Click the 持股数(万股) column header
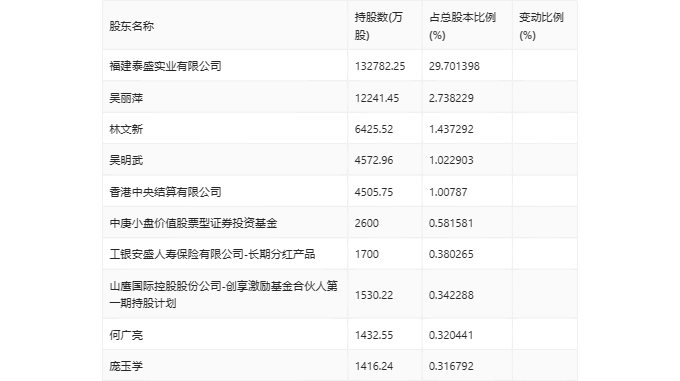The image size is (680, 381). pos(379,26)
